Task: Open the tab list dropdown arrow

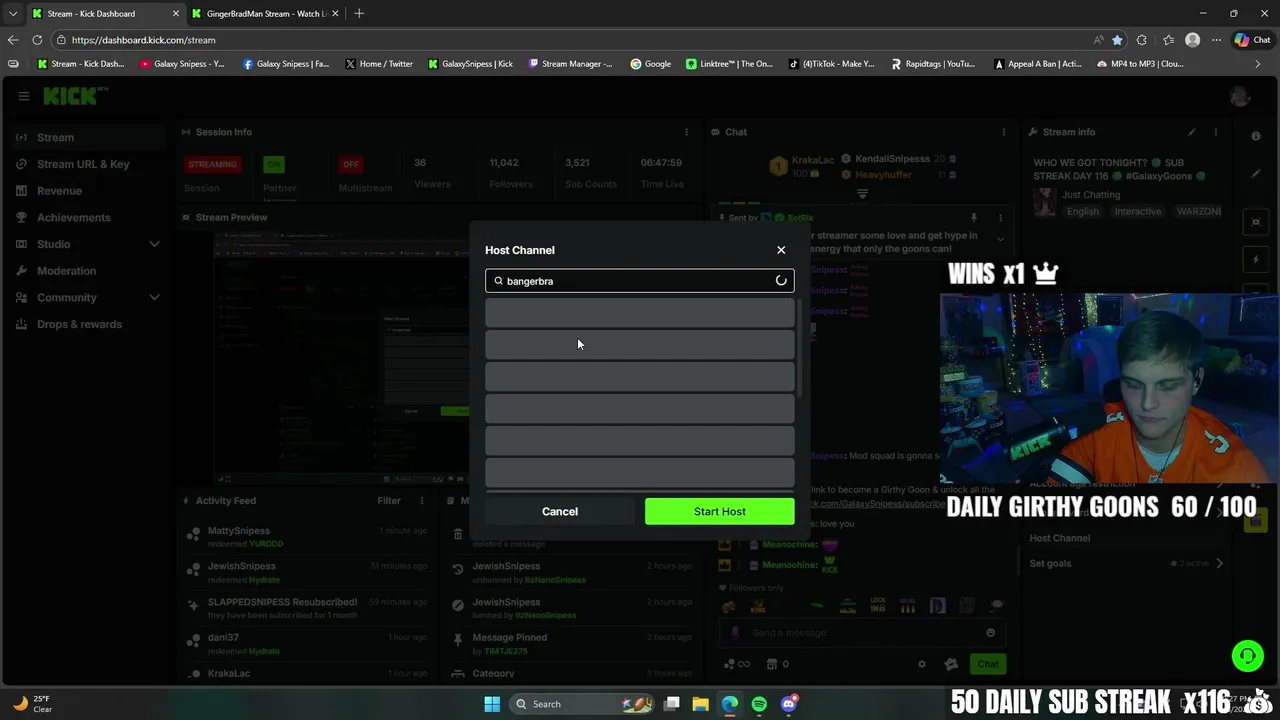Action: pyautogui.click(x=13, y=14)
